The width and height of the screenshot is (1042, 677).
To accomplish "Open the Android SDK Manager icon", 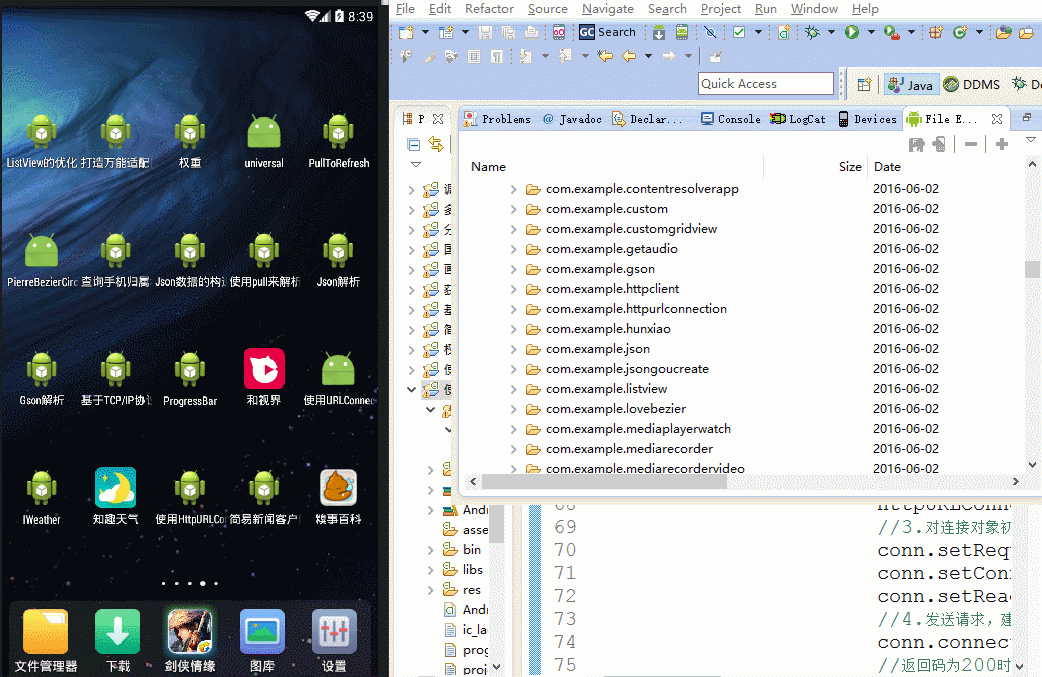I will (x=659, y=32).
